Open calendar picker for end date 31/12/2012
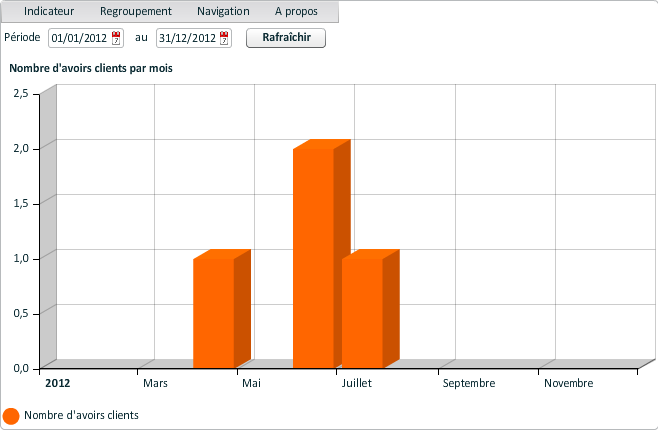The width and height of the screenshot is (658, 430). [x=224, y=38]
